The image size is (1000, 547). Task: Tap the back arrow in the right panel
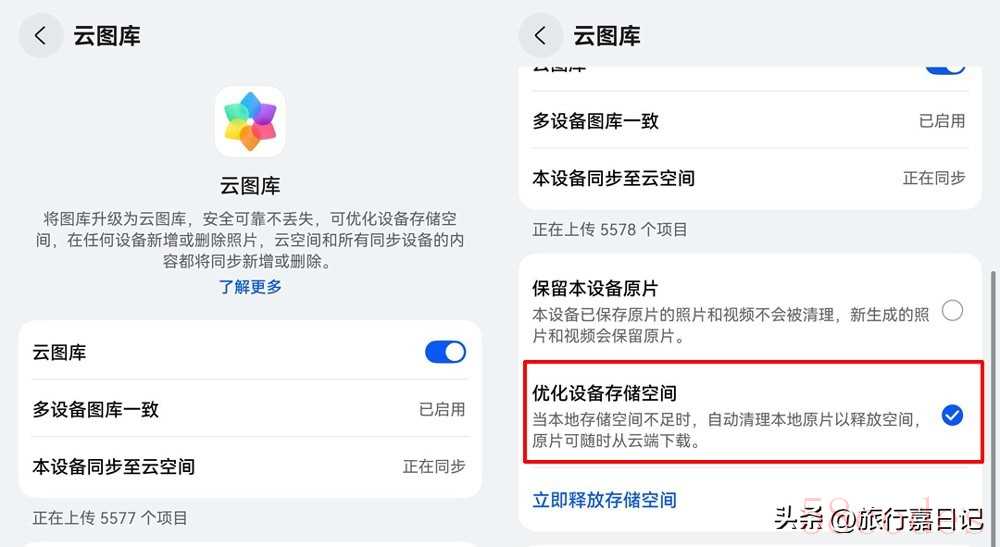point(540,37)
